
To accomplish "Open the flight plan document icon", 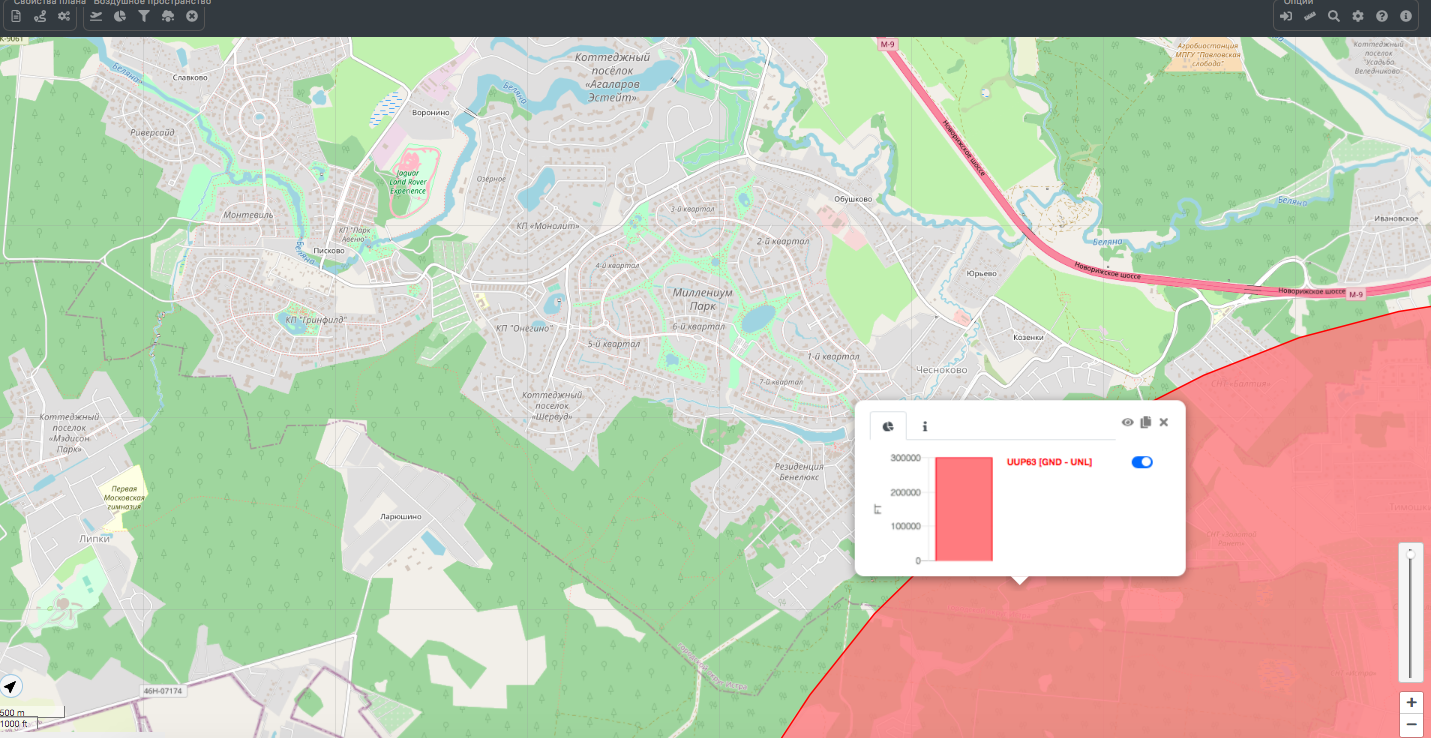I will (x=16, y=16).
